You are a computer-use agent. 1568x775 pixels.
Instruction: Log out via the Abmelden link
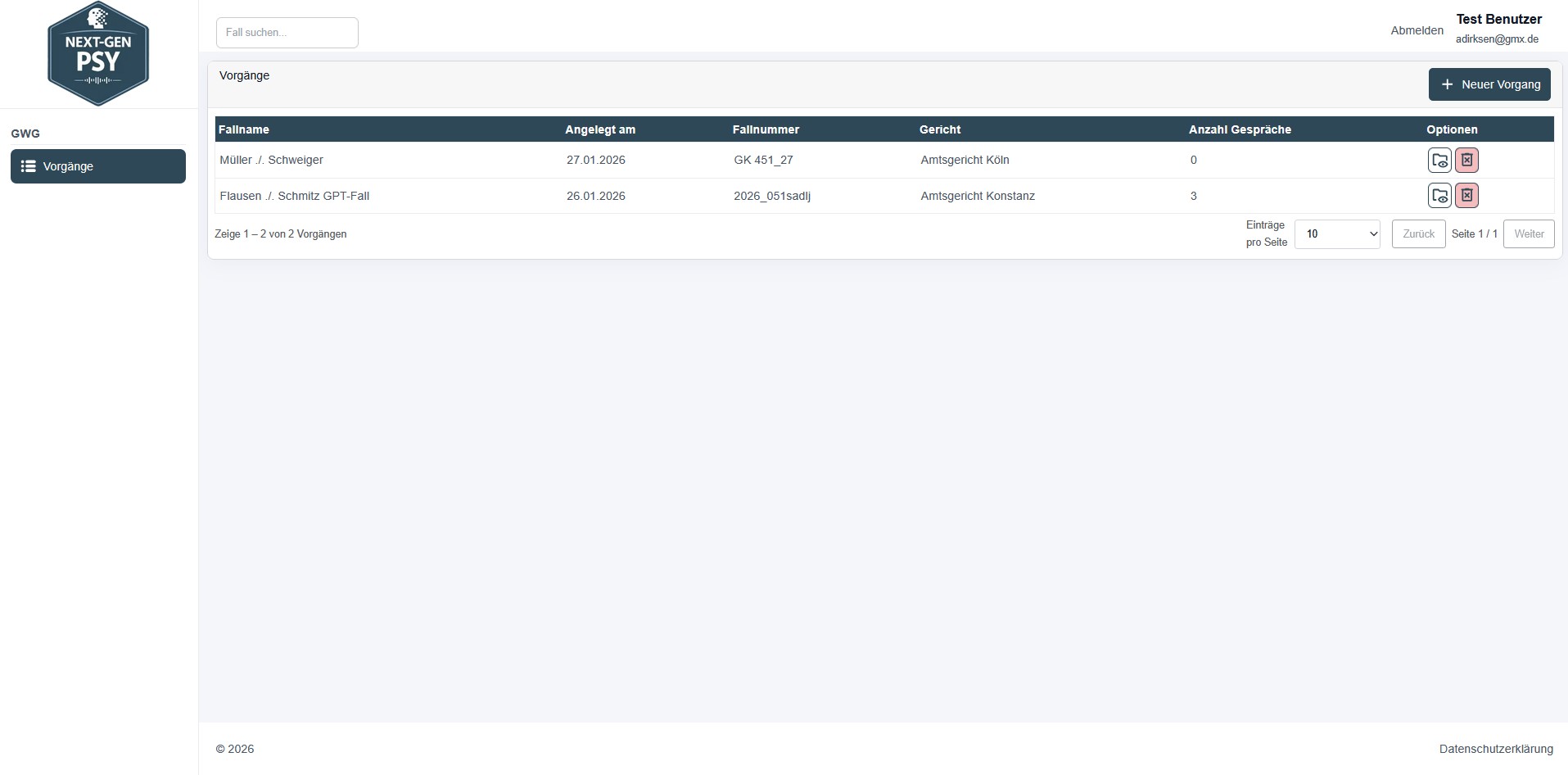1417,30
